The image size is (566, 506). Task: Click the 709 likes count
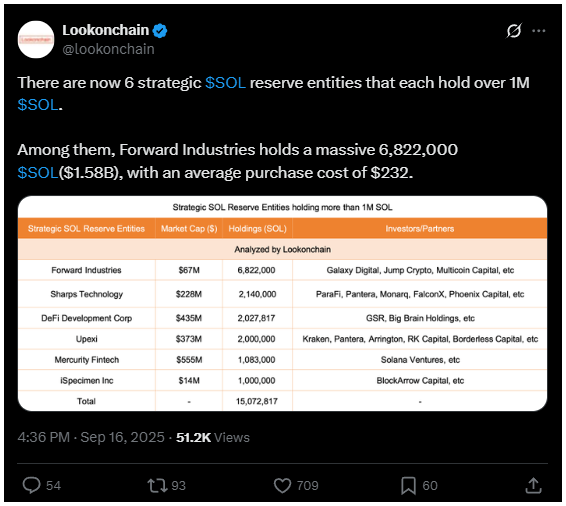(x=308, y=485)
